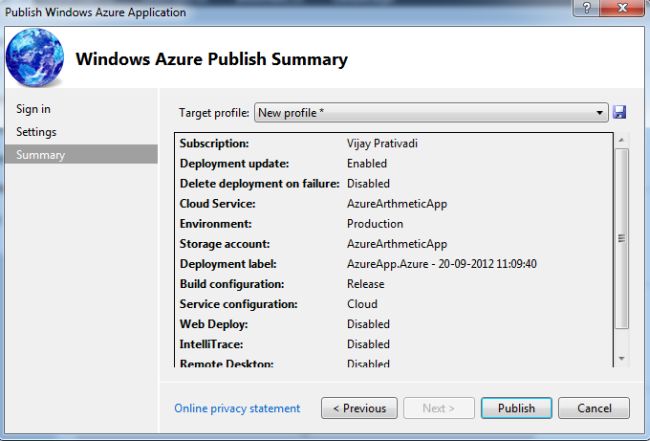Click the 'Web Deploy:' label
This screenshot has height=441, width=650.
tap(213, 324)
